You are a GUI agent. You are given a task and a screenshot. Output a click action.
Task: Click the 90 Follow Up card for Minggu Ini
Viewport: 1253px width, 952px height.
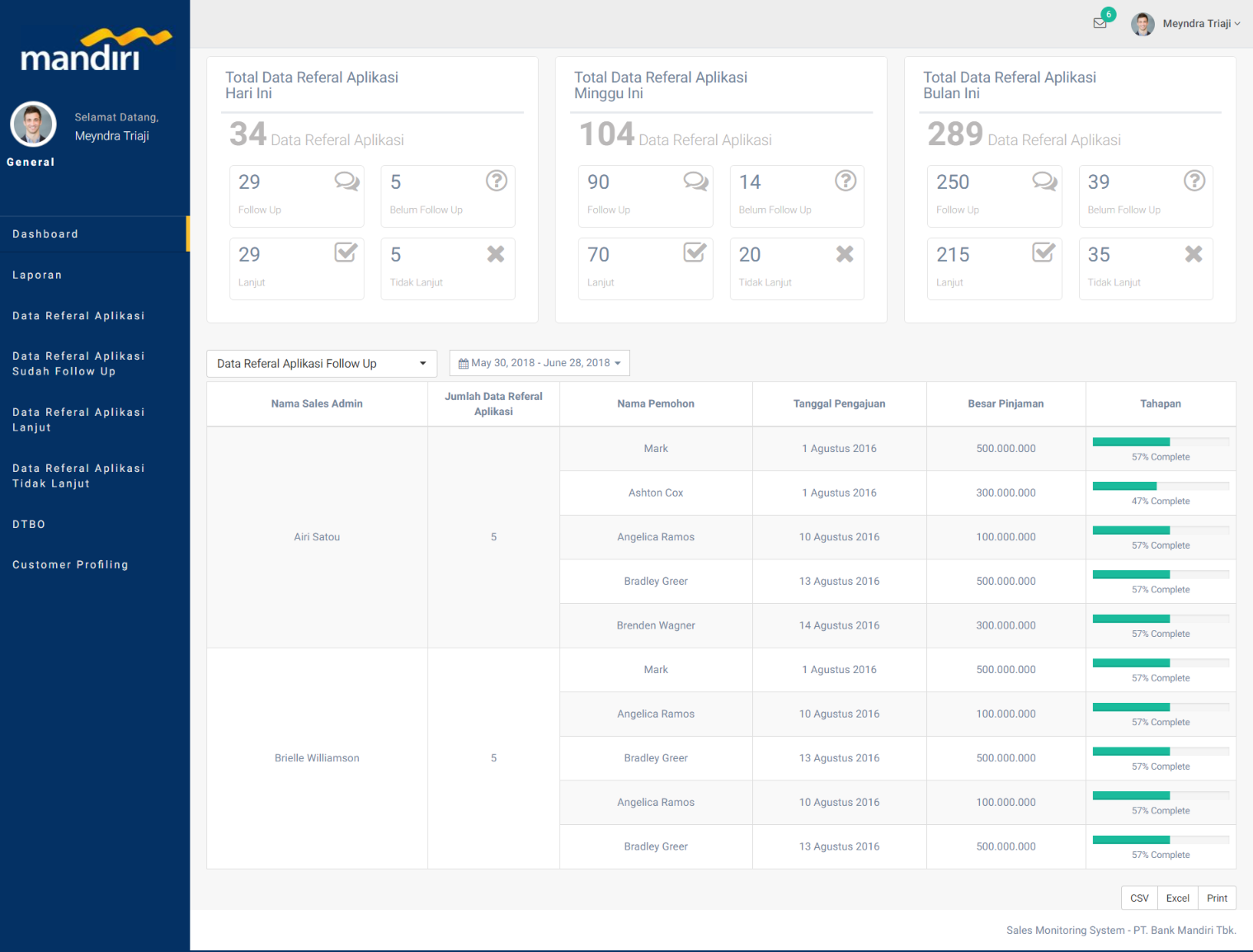pyautogui.click(x=646, y=196)
